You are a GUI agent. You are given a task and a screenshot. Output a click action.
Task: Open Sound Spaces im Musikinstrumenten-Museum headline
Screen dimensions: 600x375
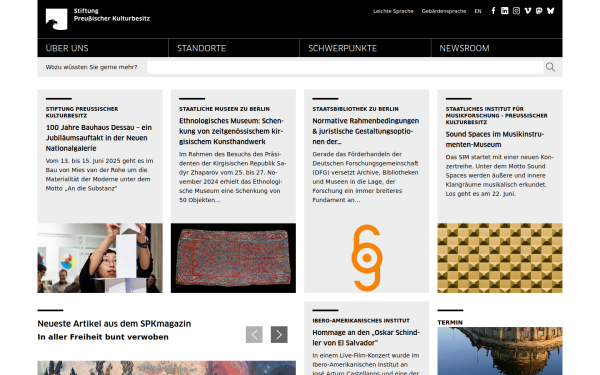[495, 139]
